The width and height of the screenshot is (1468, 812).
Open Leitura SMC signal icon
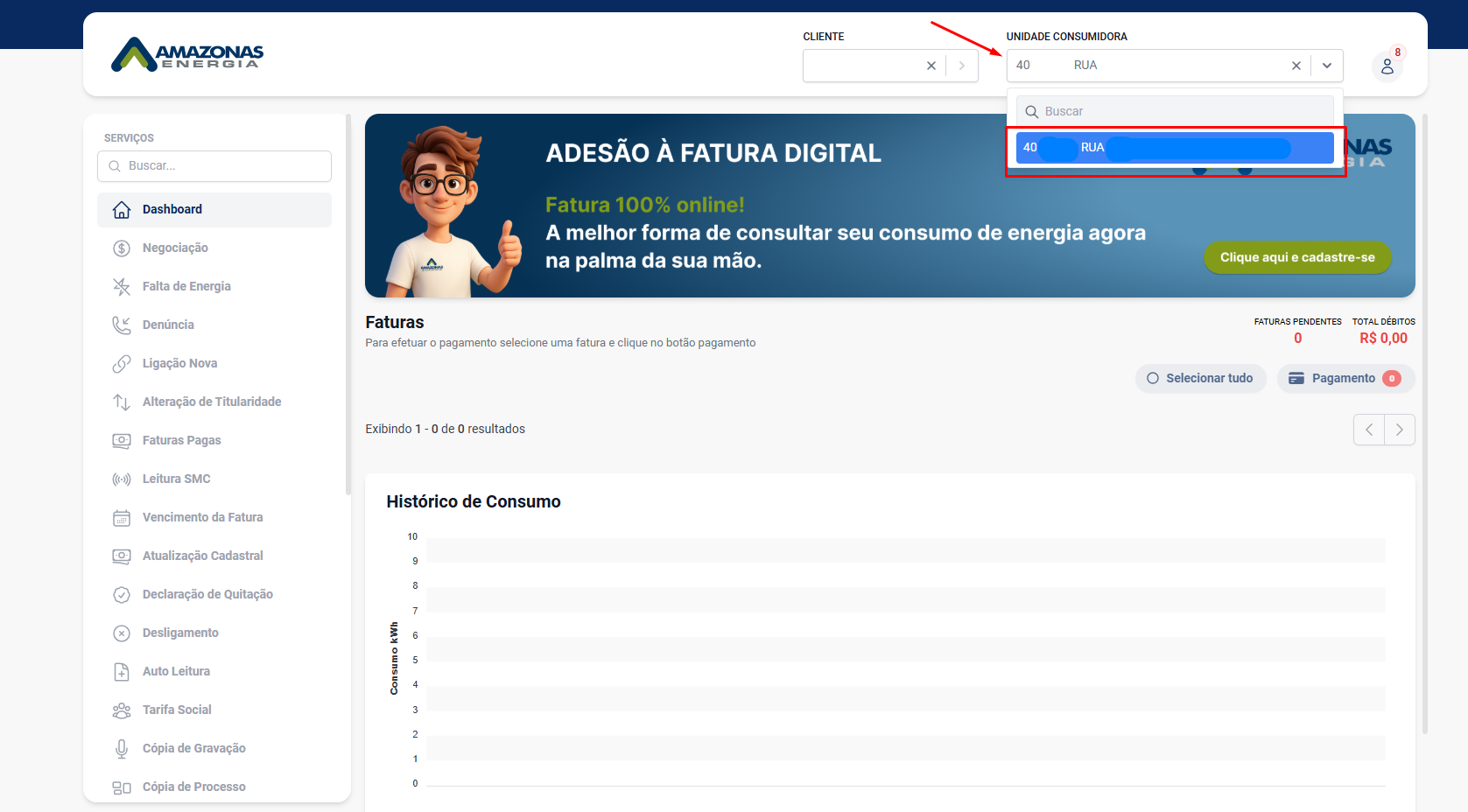[x=122, y=479]
